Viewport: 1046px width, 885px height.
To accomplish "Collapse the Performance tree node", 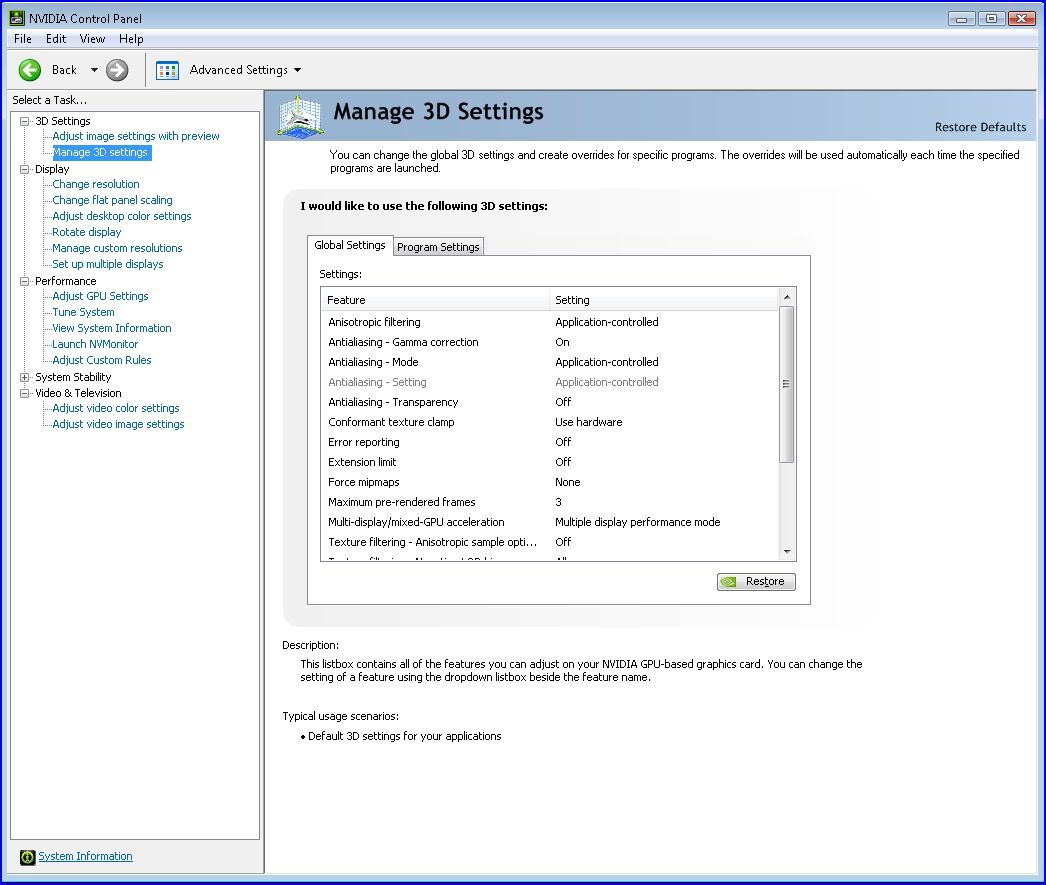I will 25,281.
